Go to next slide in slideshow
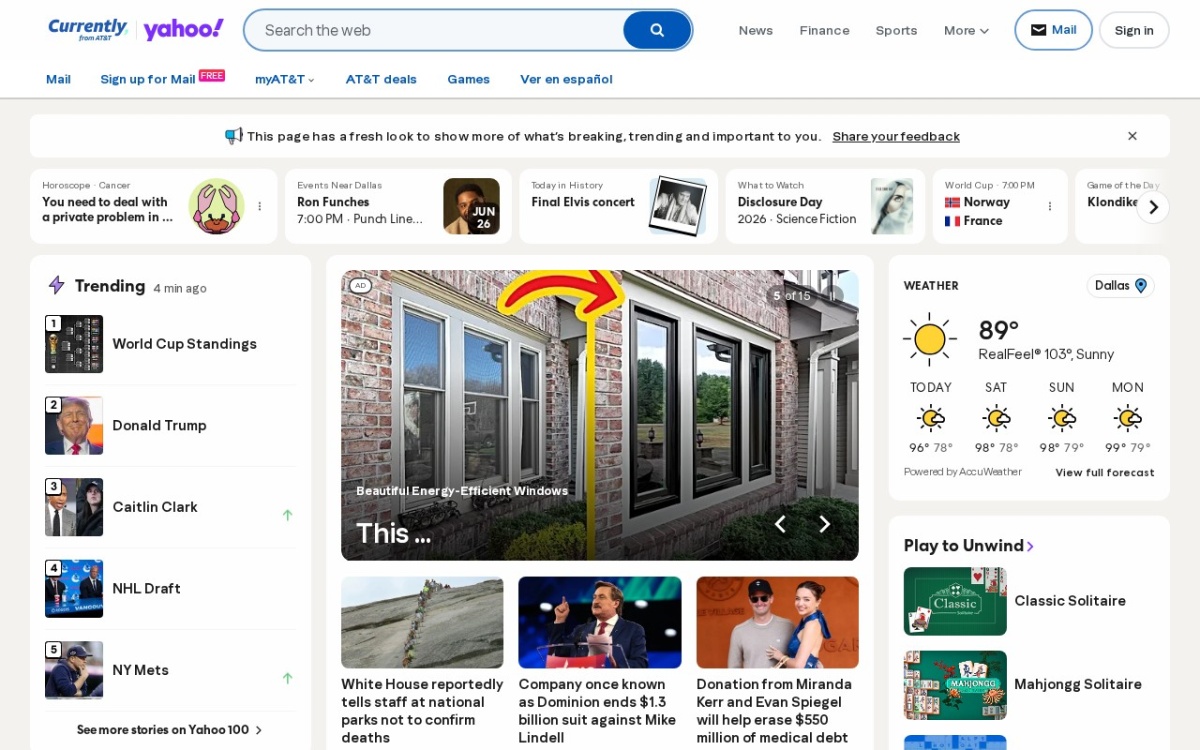 [824, 524]
